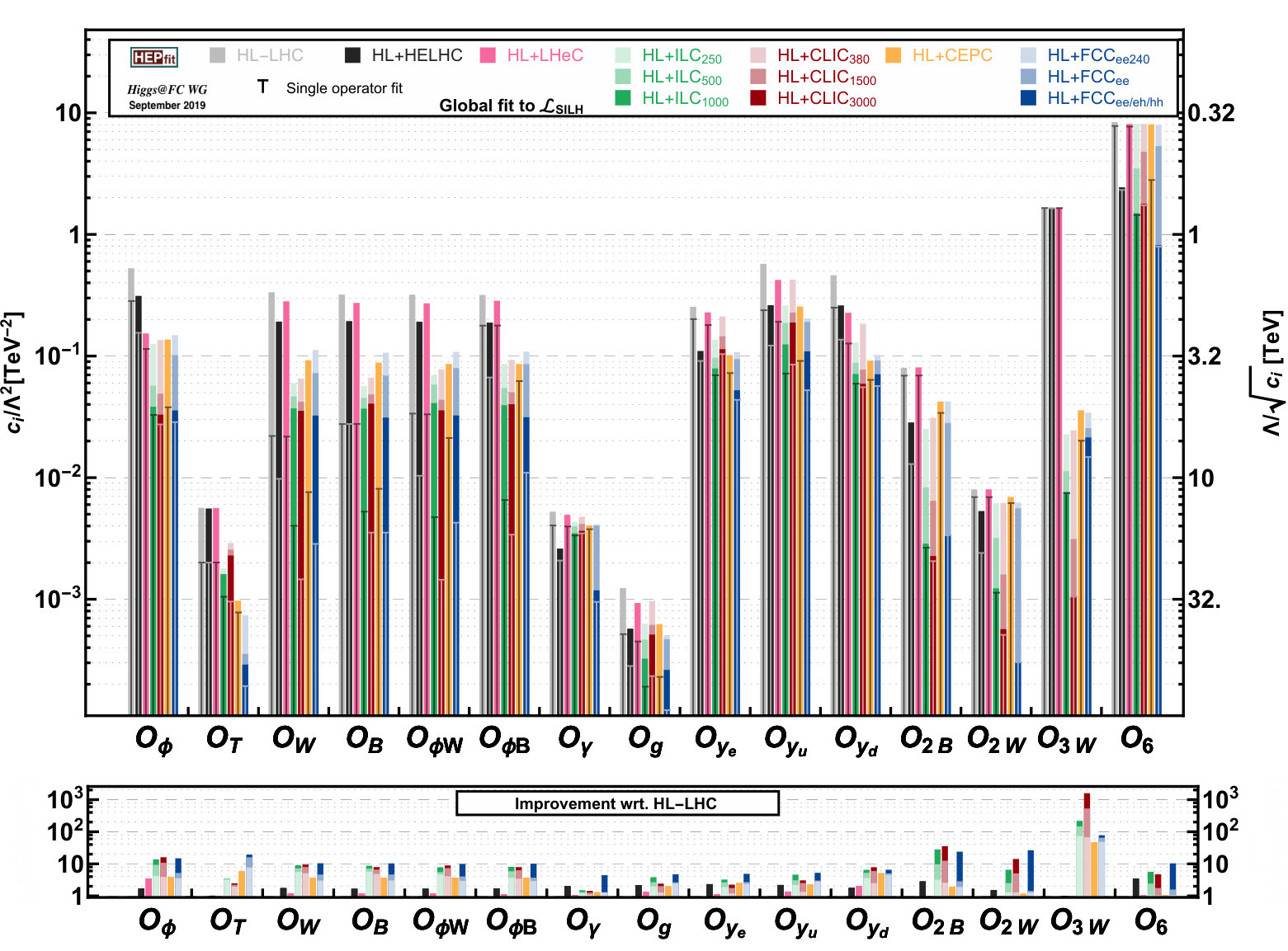Click the O_6 label under the improvement chart
Screen dimensions: 1288x951
1151,920
